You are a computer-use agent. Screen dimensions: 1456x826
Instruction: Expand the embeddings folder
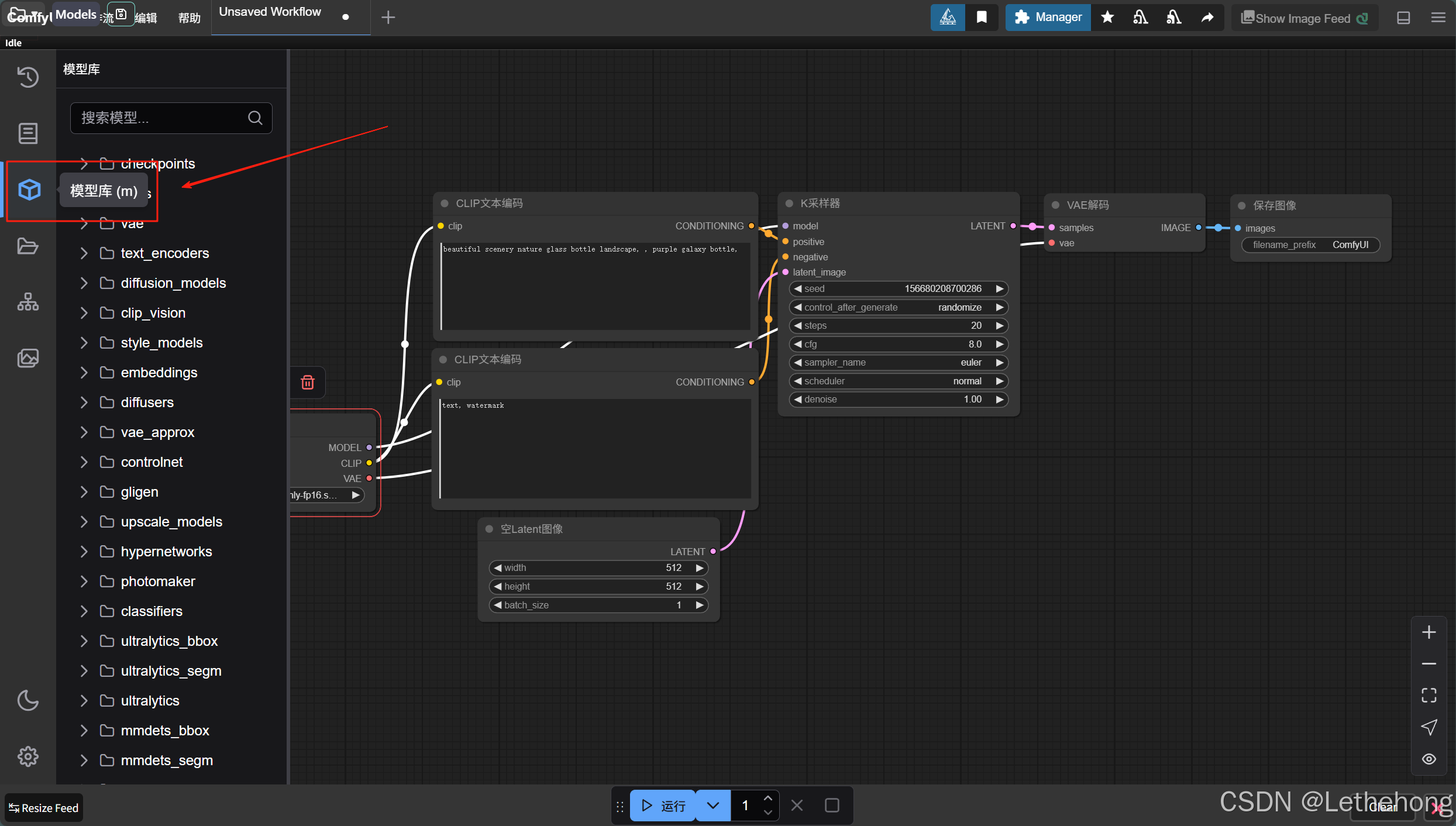coord(84,373)
